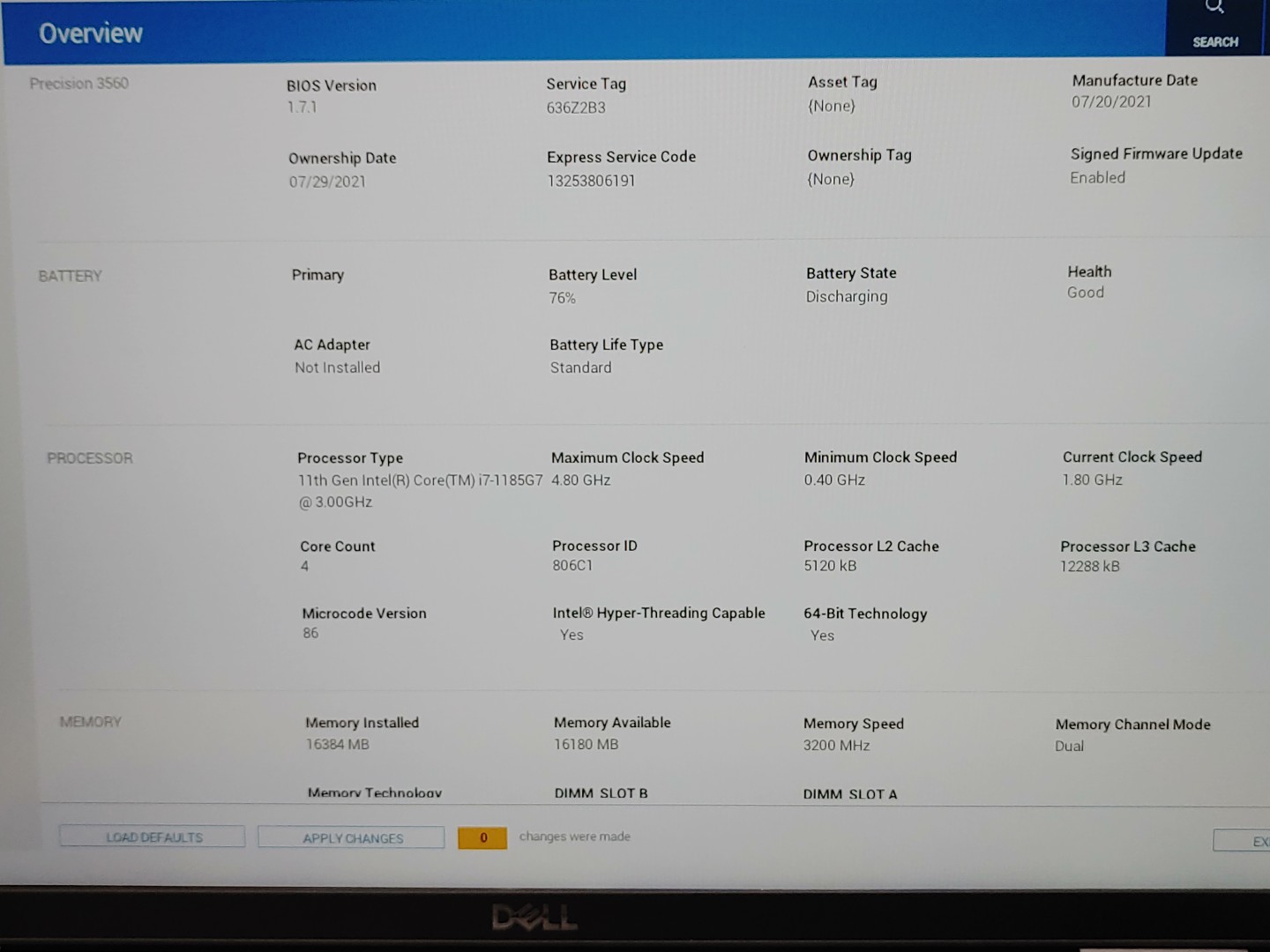Image resolution: width=1270 pixels, height=952 pixels.
Task: Click the Precision 3560 model label
Action: point(78,84)
